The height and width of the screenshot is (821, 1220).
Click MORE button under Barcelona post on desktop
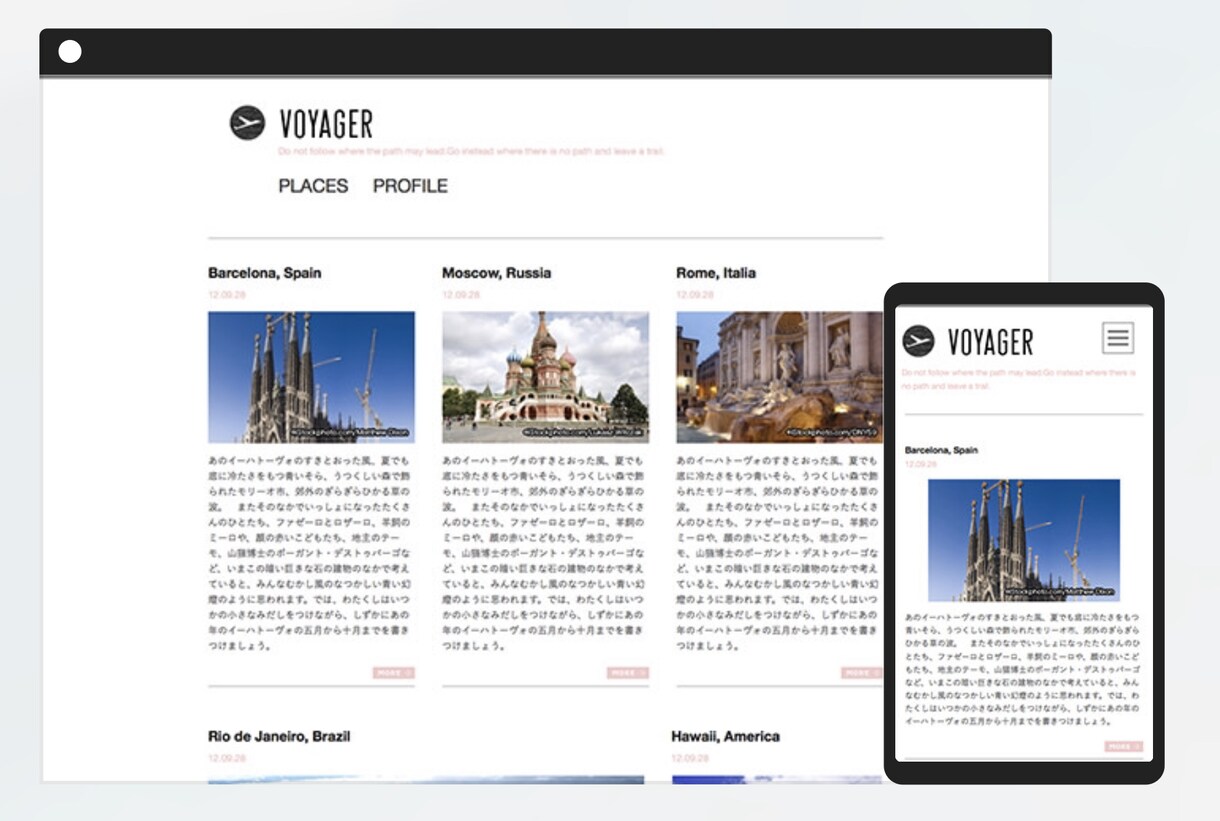pos(394,673)
